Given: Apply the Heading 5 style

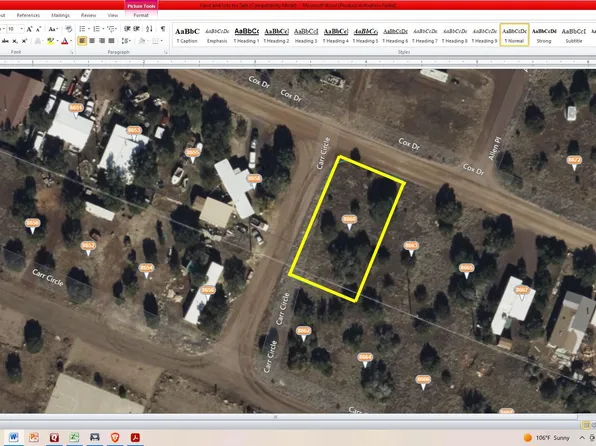Looking at the screenshot, I should click(365, 35).
